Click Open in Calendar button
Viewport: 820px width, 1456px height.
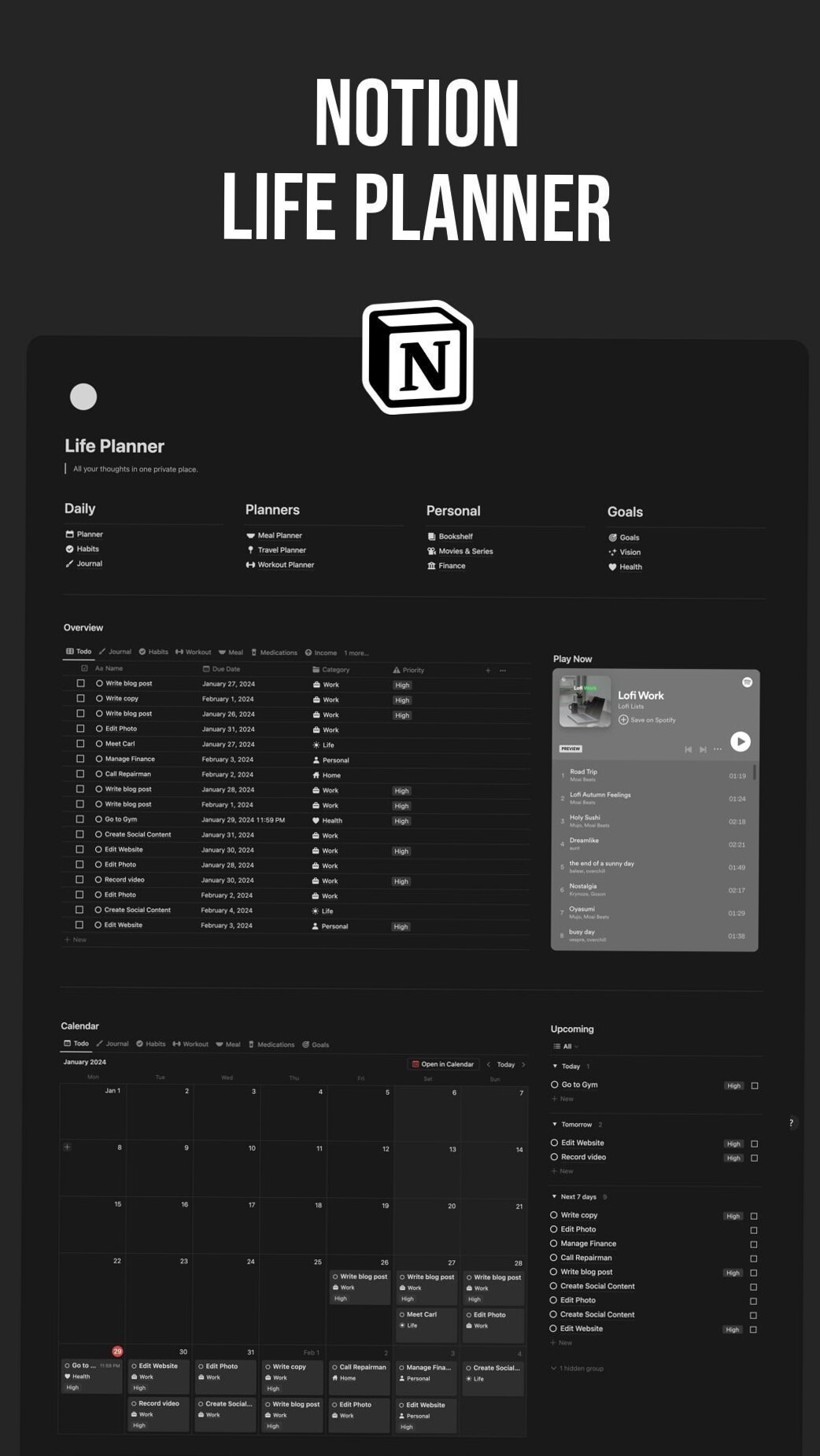443,1064
